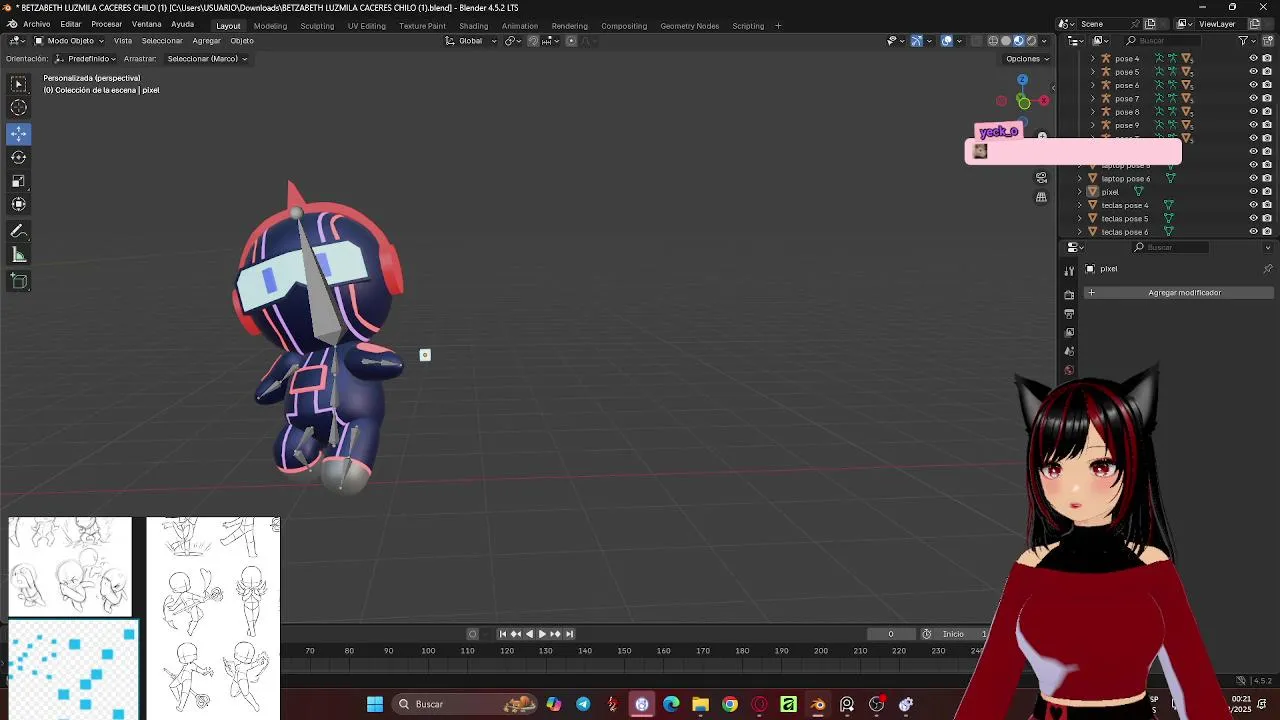Open Windows Start menu
1280x720 pixels.
click(375, 704)
